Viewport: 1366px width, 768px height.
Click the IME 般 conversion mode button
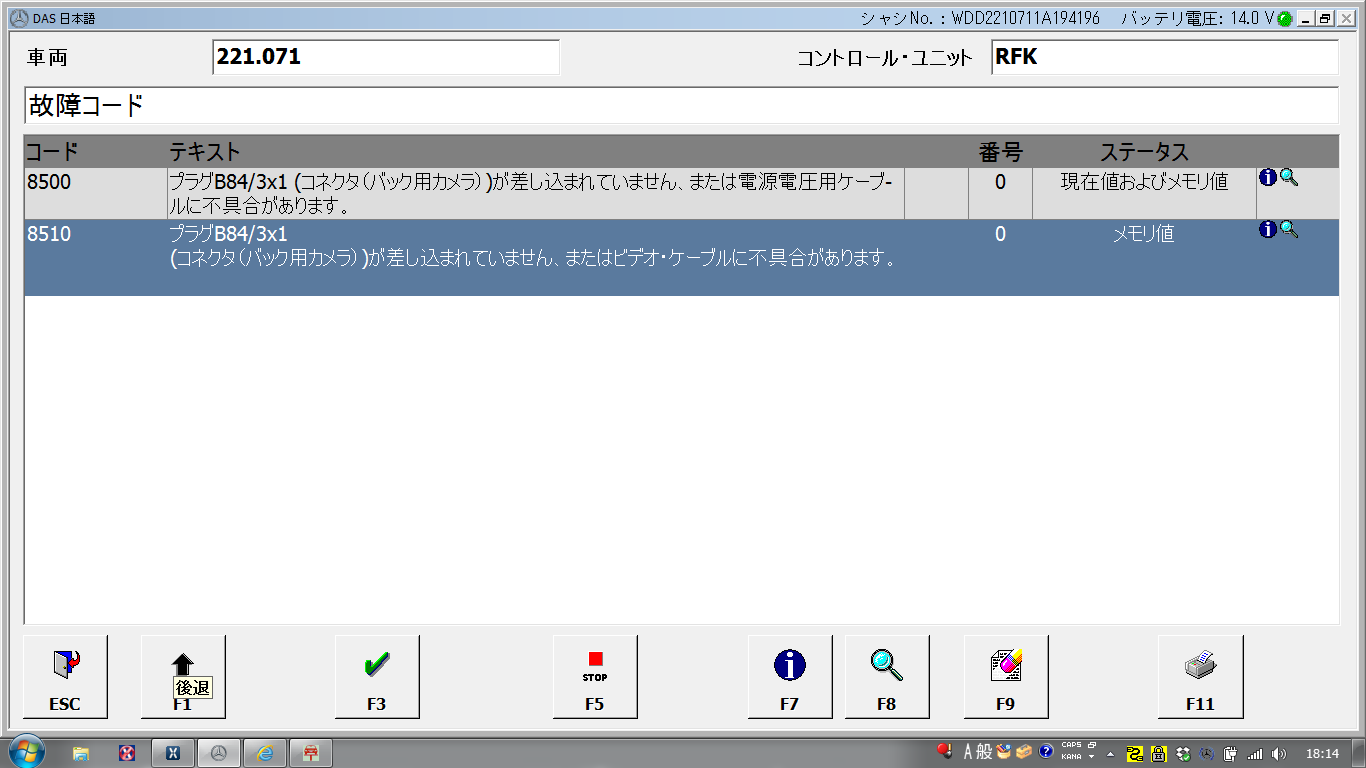click(985, 752)
